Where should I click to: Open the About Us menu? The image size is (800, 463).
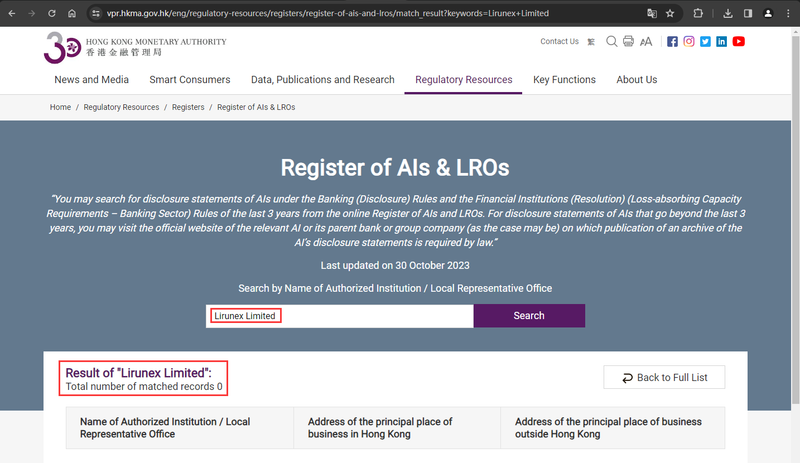[x=637, y=80]
